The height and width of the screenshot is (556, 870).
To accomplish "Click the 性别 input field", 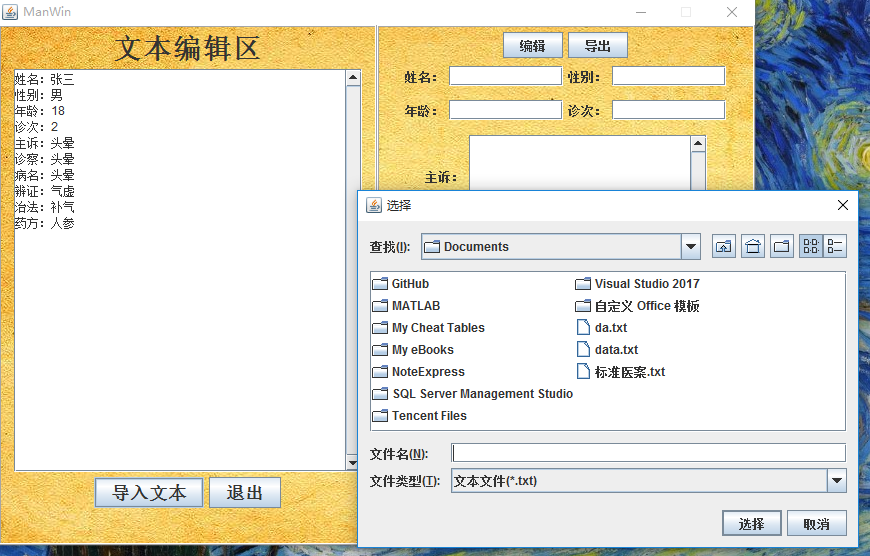I will [669, 76].
